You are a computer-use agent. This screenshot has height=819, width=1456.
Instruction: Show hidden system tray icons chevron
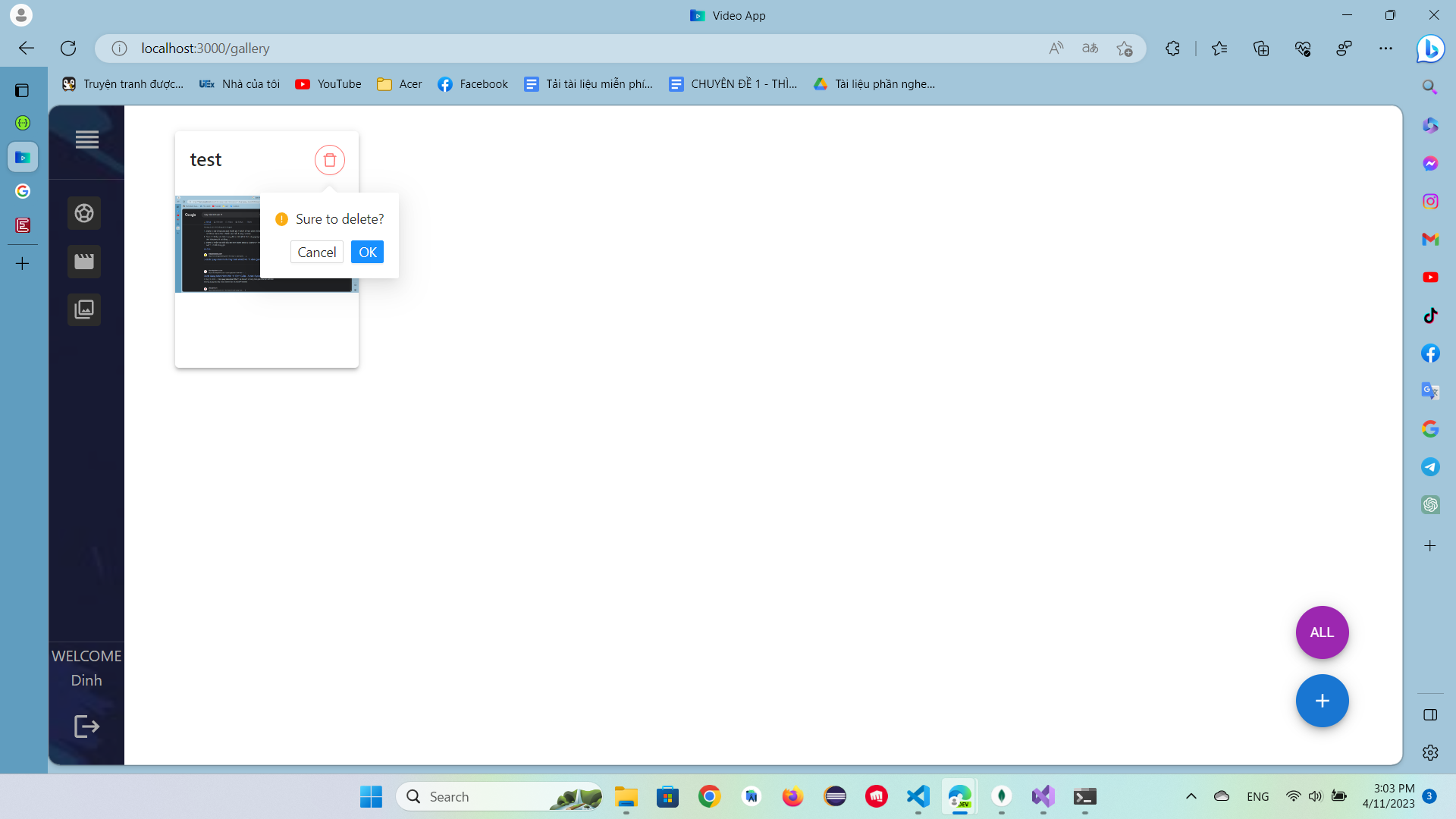[1191, 796]
